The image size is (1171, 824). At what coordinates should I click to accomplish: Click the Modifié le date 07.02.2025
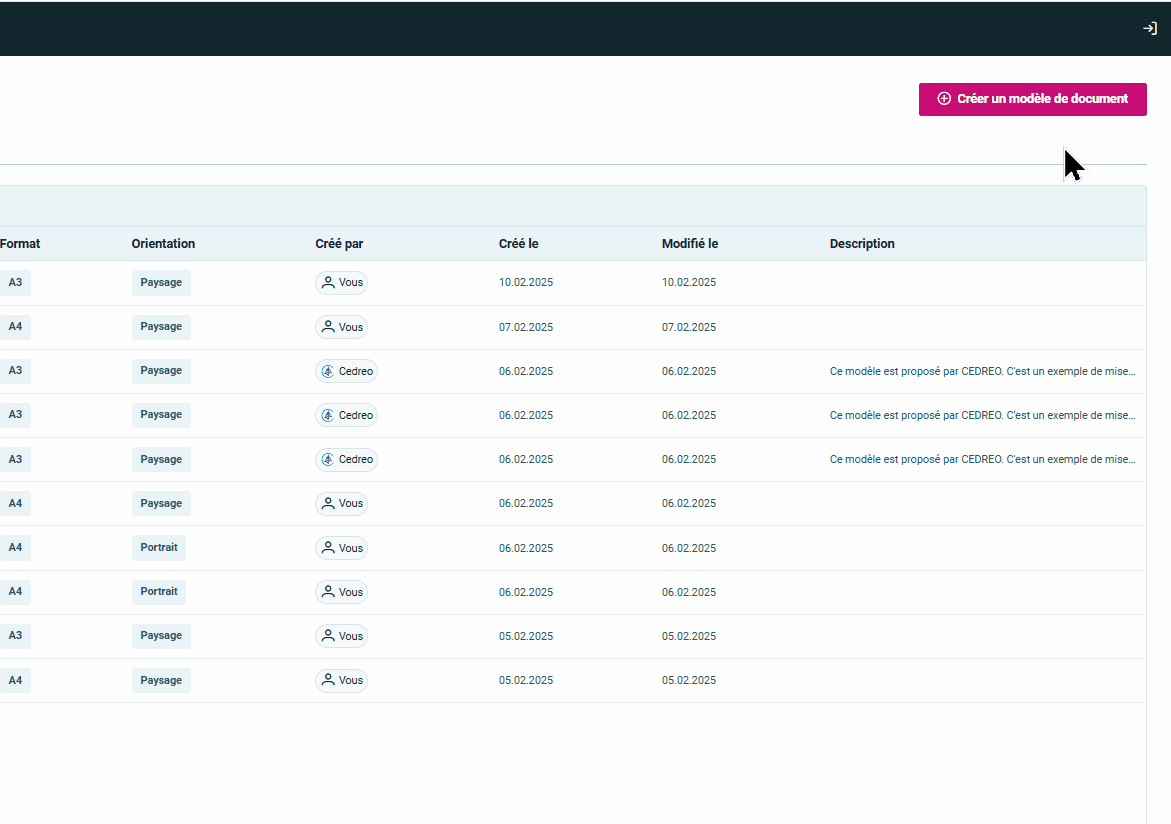point(689,327)
